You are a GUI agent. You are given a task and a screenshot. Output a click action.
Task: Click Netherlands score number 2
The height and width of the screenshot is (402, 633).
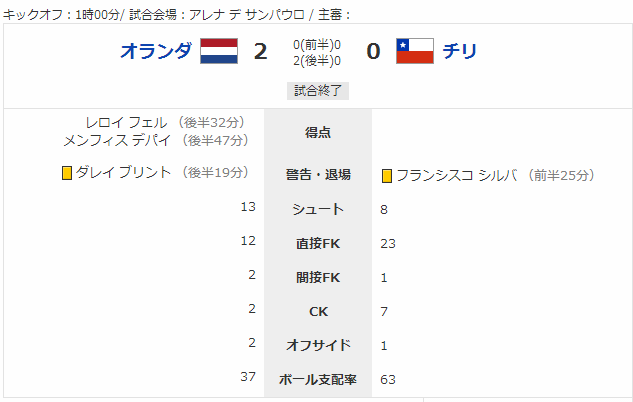(260, 51)
